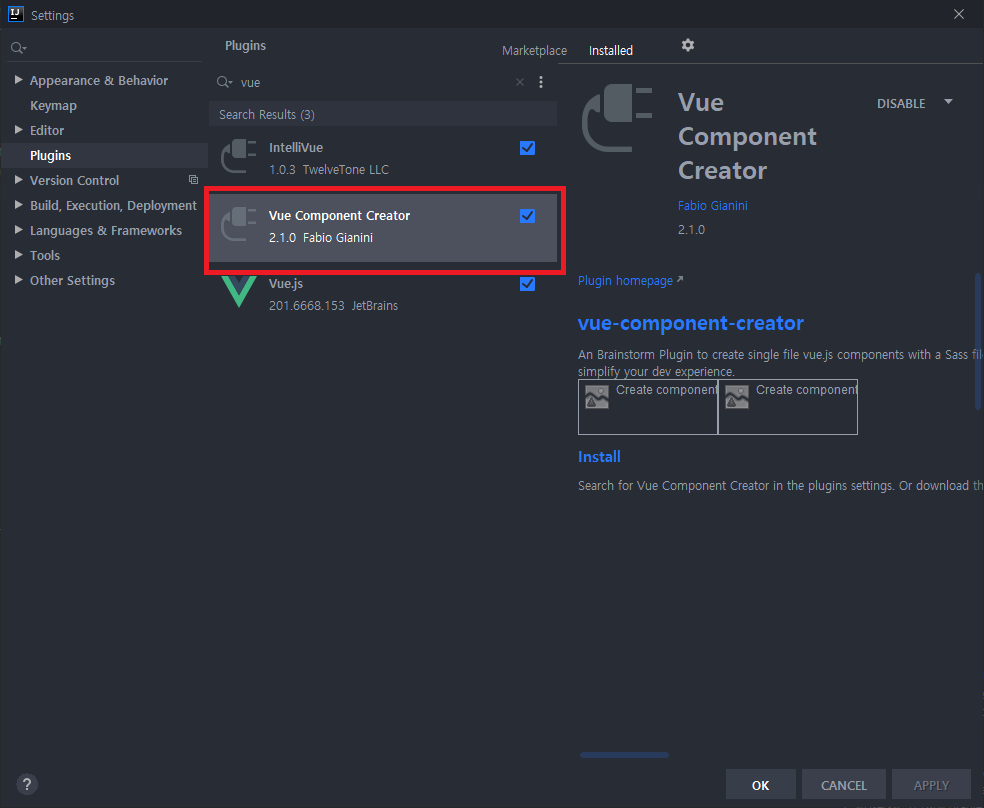The width and height of the screenshot is (984, 808).
Task: Click the 2.1.0 version in details
Action: coord(691,230)
